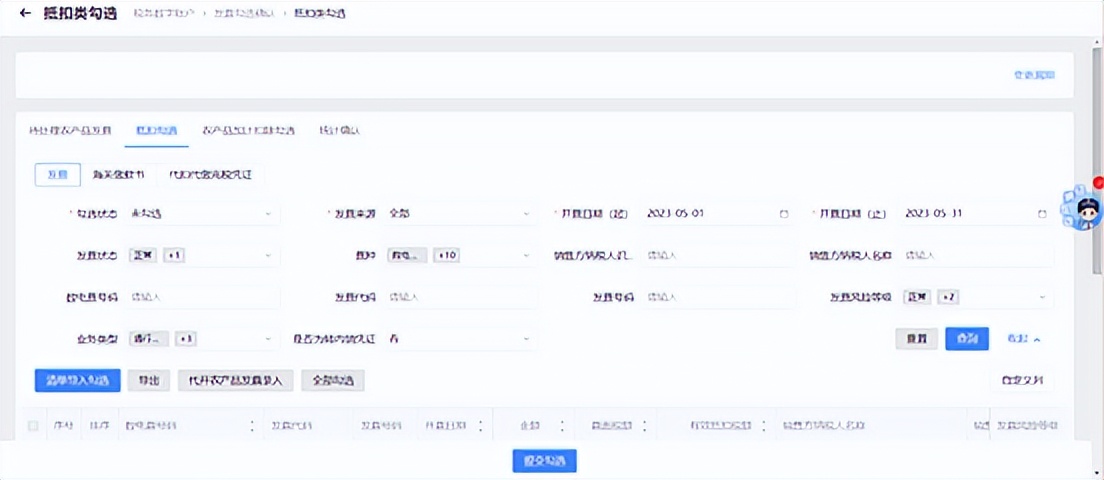Click the 发票号码 column header
The width and height of the screenshot is (1104, 480).
pos(382,427)
